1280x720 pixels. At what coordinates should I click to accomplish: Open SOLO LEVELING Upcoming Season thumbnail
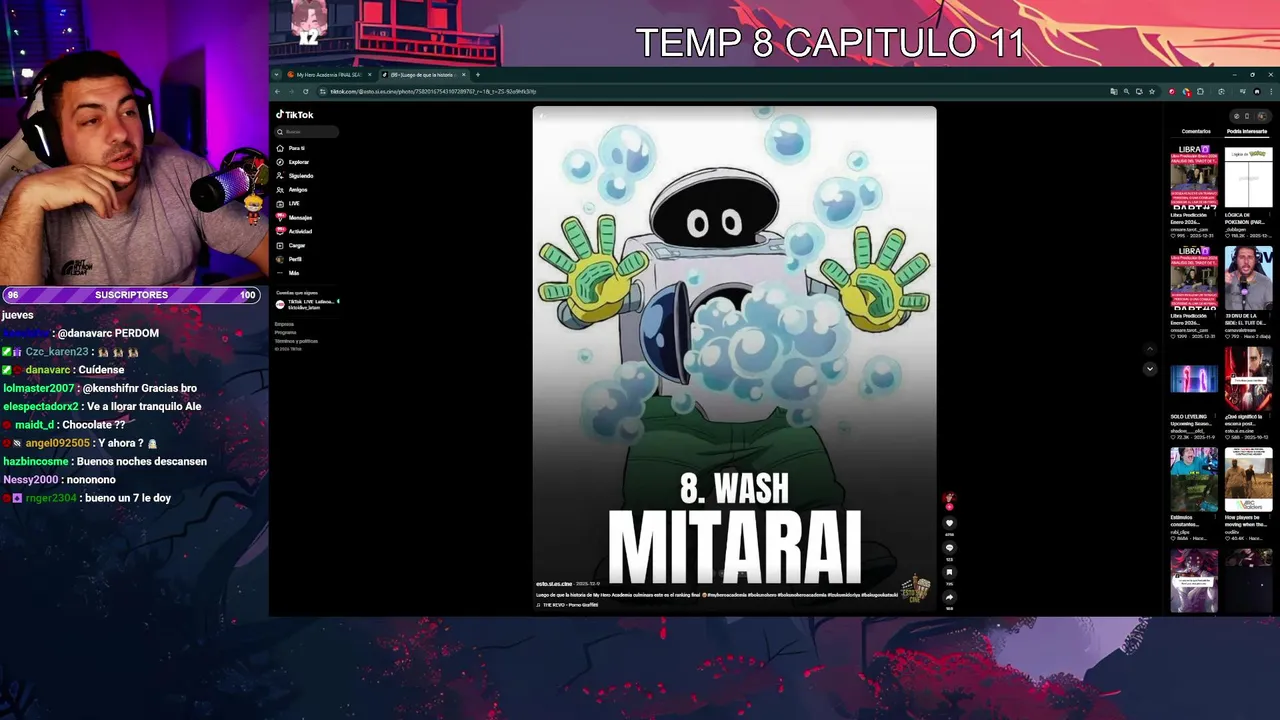point(1194,378)
